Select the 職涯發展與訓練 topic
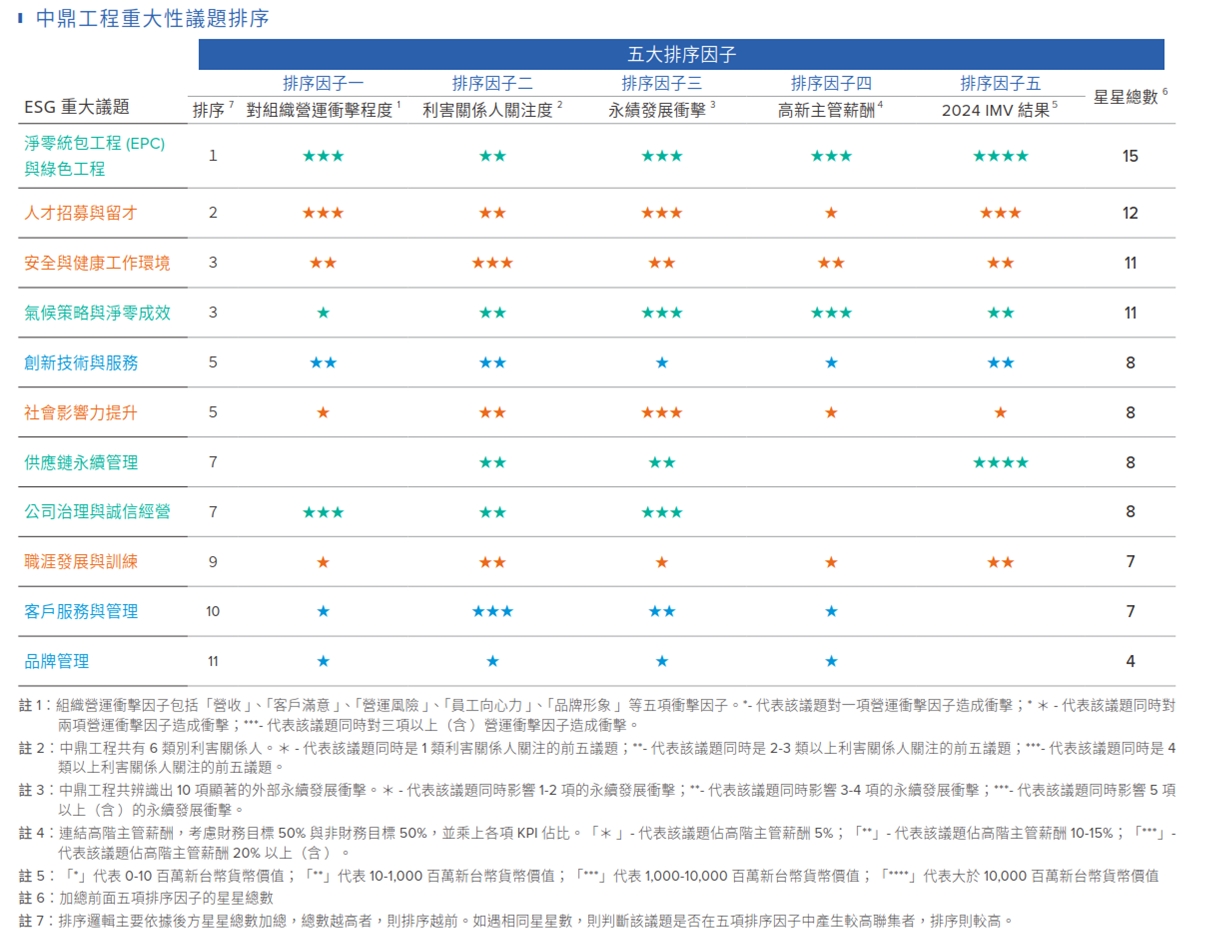The width and height of the screenshot is (1223, 937). coord(81,561)
